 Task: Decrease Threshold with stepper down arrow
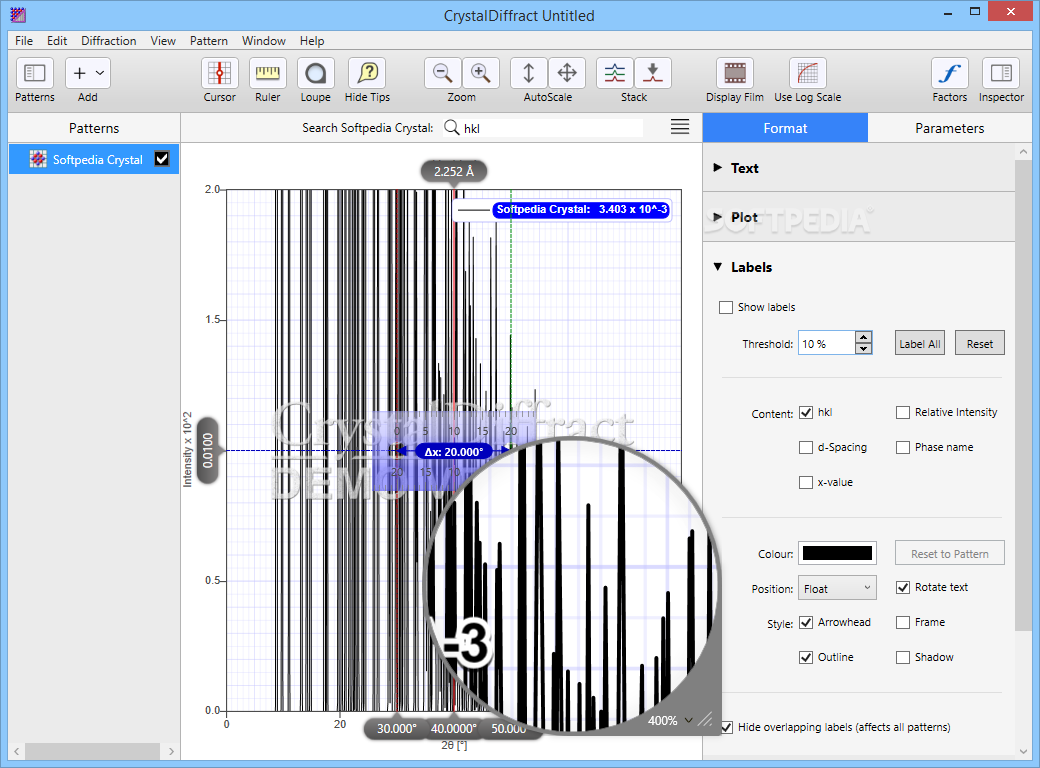(x=863, y=349)
